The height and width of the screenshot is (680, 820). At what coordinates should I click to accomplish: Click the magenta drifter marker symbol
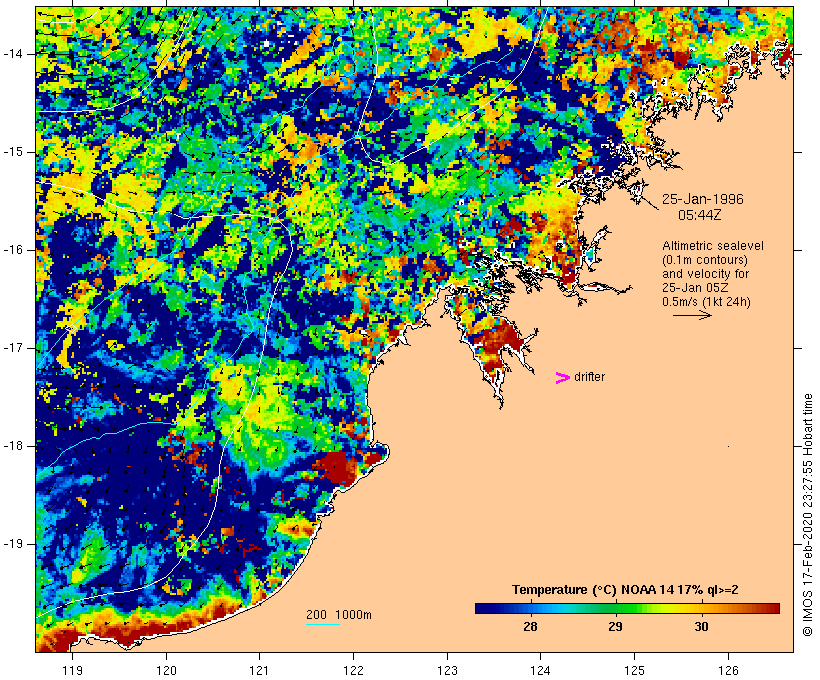pos(563,378)
